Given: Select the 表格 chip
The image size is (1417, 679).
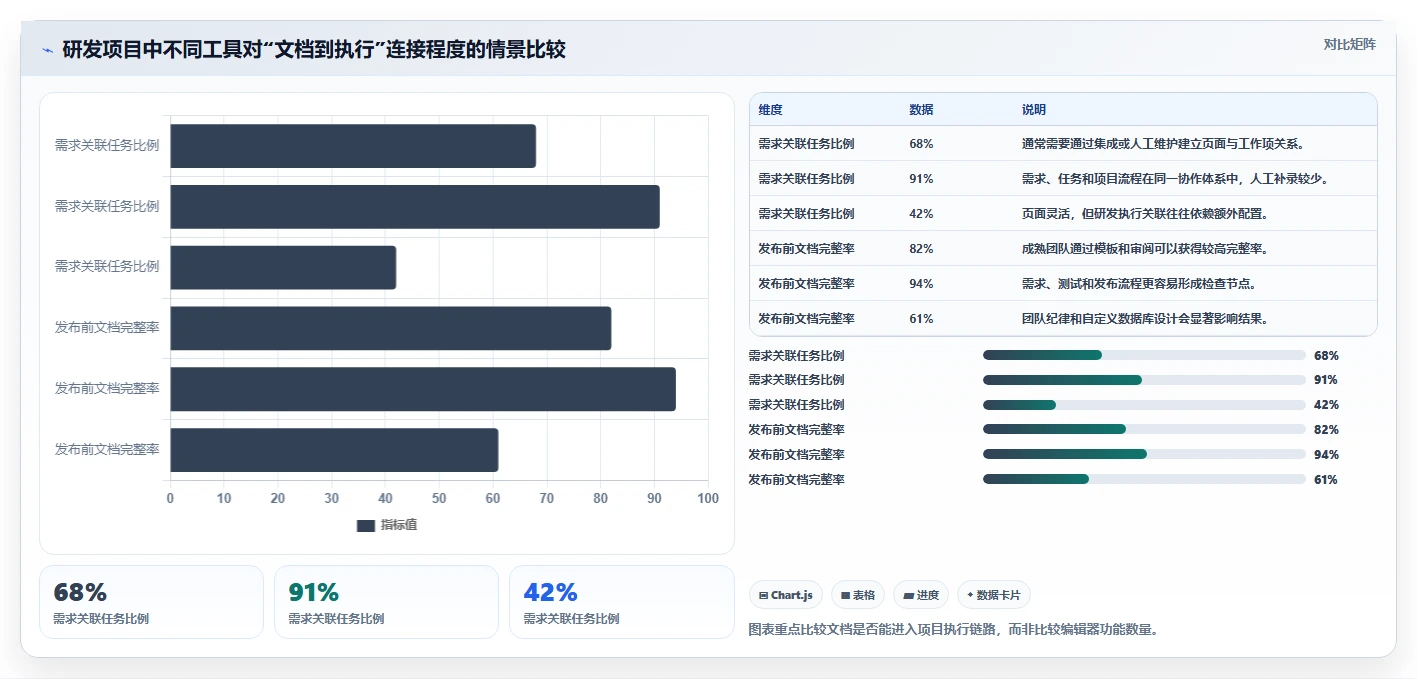Looking at the screenshot, I should tap(858, 595).
